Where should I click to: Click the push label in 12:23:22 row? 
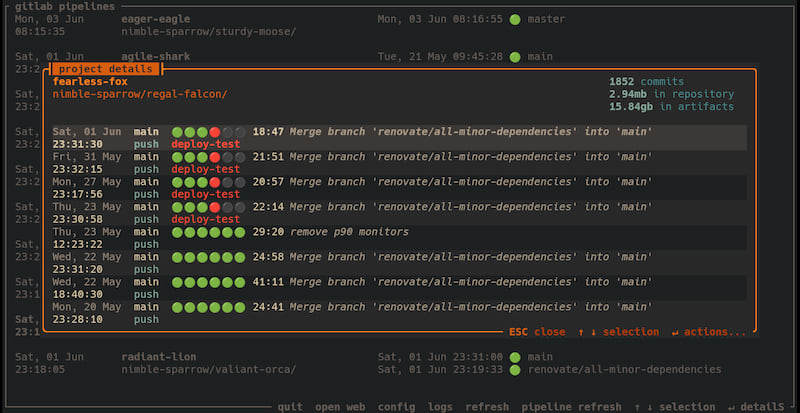tap(146, 245)
